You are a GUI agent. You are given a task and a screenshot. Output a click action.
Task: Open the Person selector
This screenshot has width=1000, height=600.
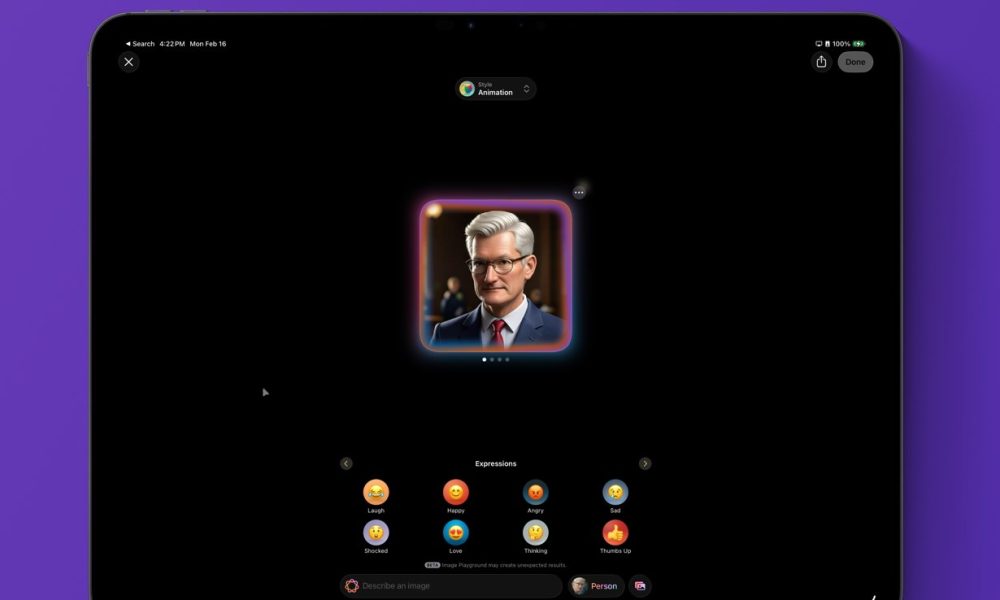pos(596,586)
